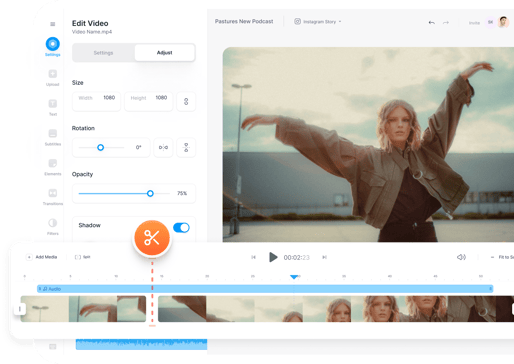This screenshot has height=364, width=514.
Task: Open the user profile avatar
Action: pyautogui.click(x=503, y=22)
